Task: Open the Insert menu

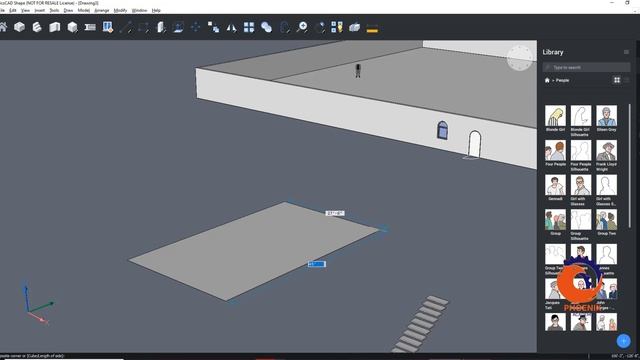Action: point(40,10)
